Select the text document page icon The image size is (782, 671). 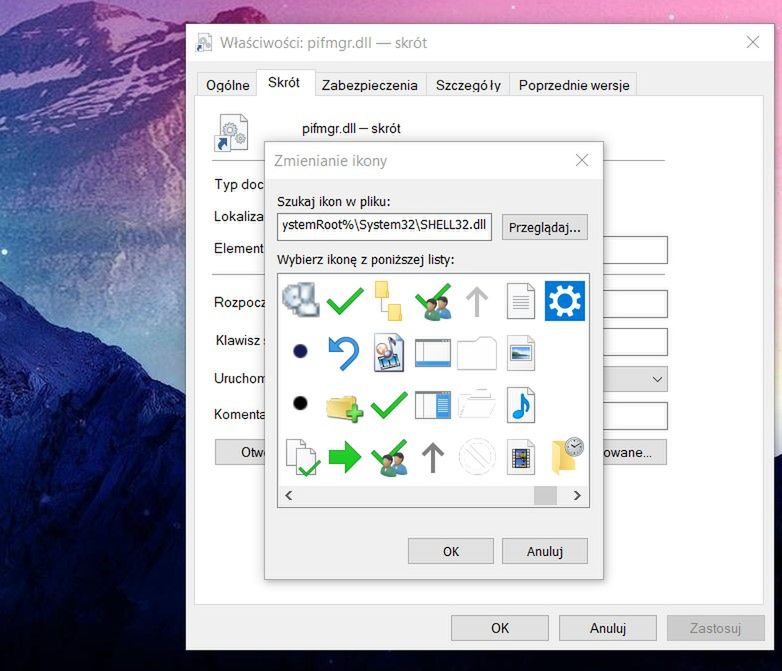pyautogui.click(x=521, y=301)
